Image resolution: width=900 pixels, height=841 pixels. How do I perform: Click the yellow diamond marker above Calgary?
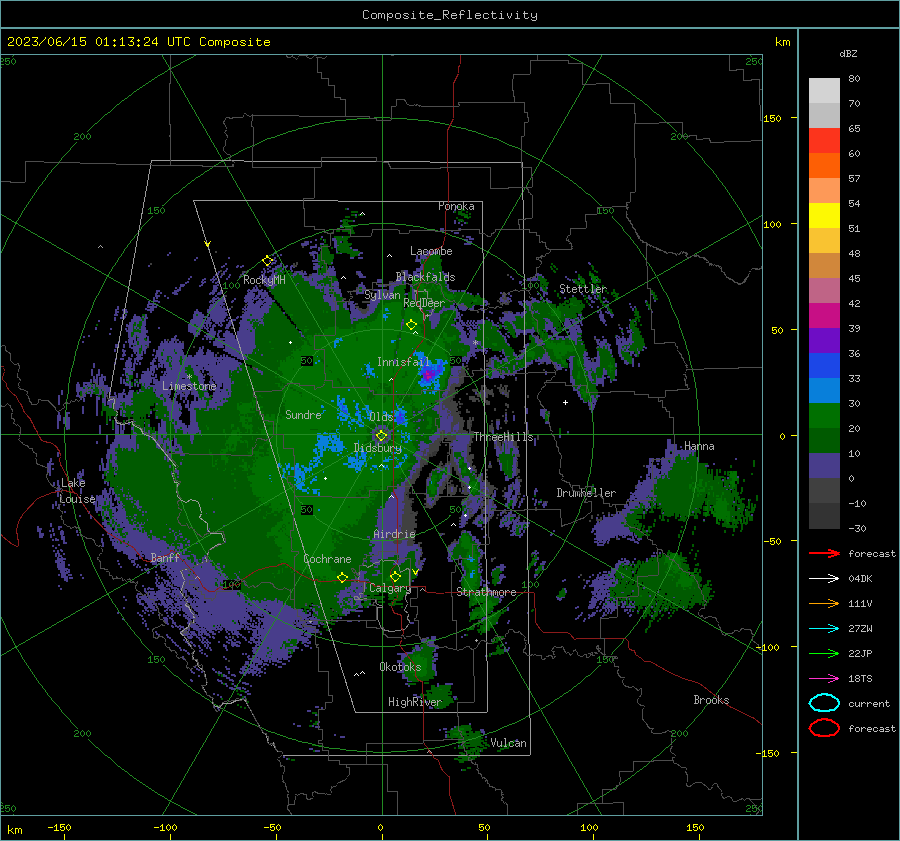[x=395, y=576]
